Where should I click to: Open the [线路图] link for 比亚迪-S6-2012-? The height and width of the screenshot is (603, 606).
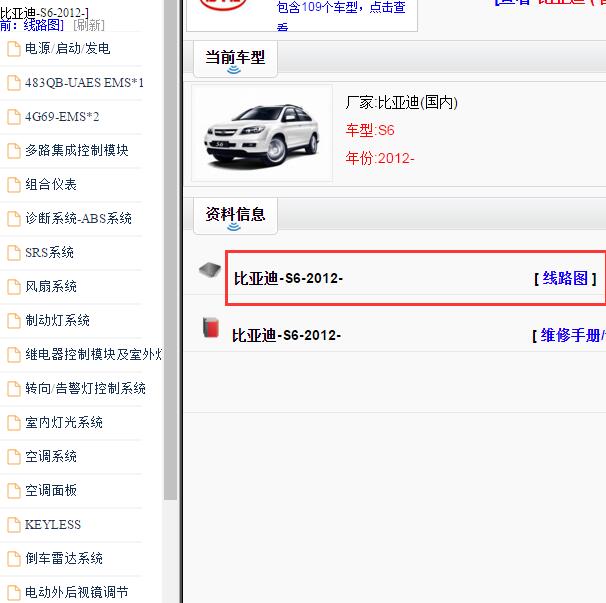click(x=565, y=278)
